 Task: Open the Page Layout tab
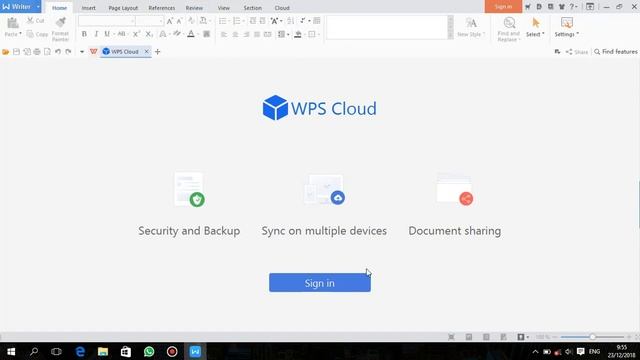pyautogui.click(x=123, y=8)
